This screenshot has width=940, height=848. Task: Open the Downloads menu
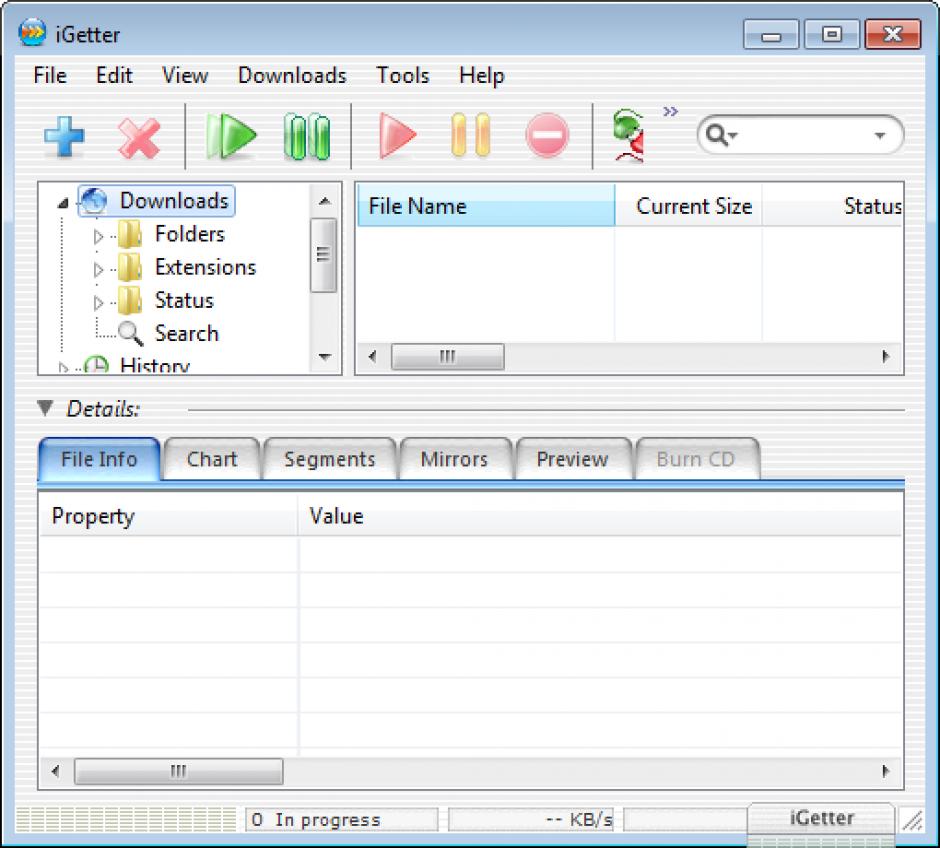pyautogui.click(x=292, y=76)
